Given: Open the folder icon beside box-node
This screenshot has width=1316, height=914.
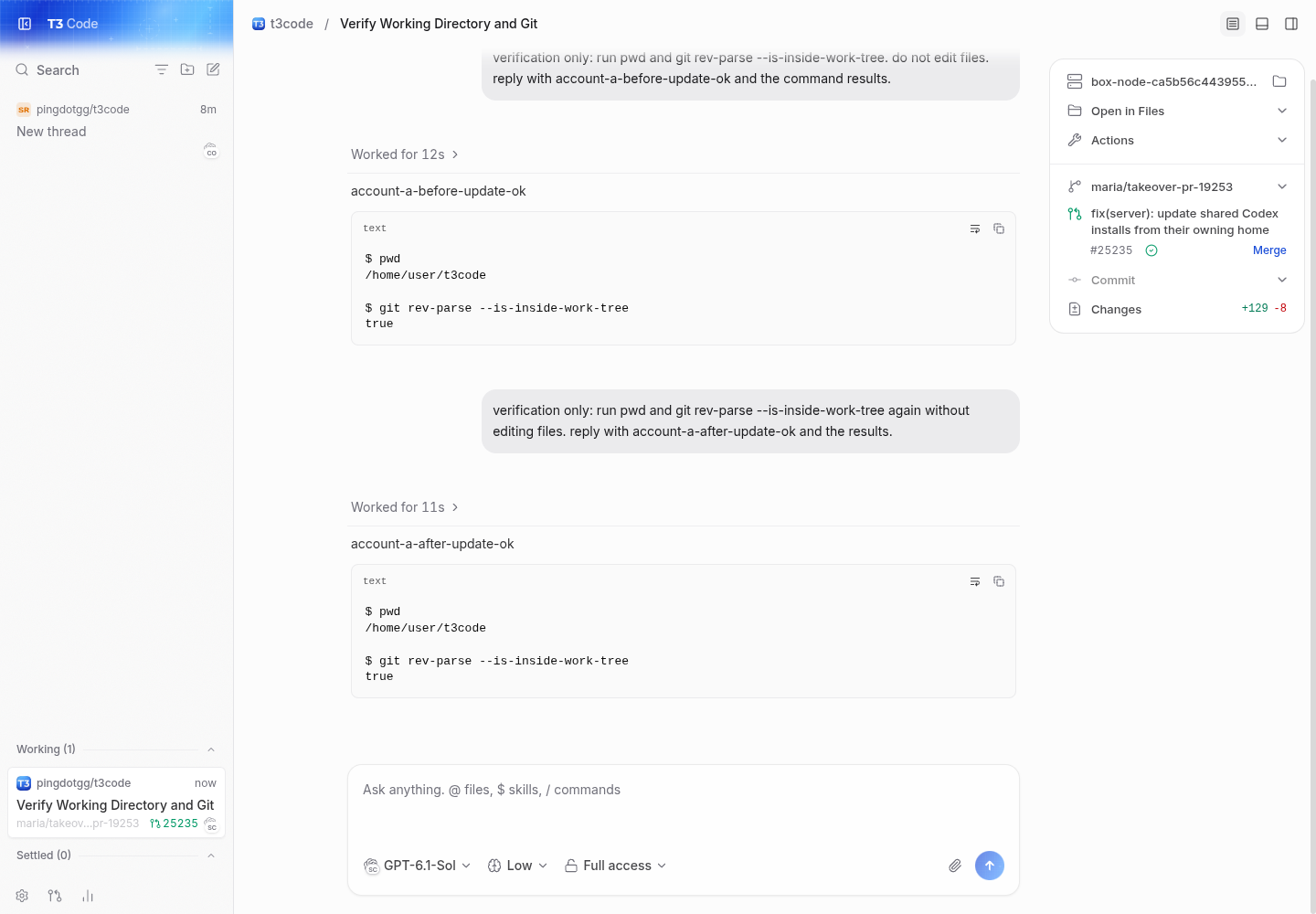Looking at the screenshot, I should [x=1279, y=81].
